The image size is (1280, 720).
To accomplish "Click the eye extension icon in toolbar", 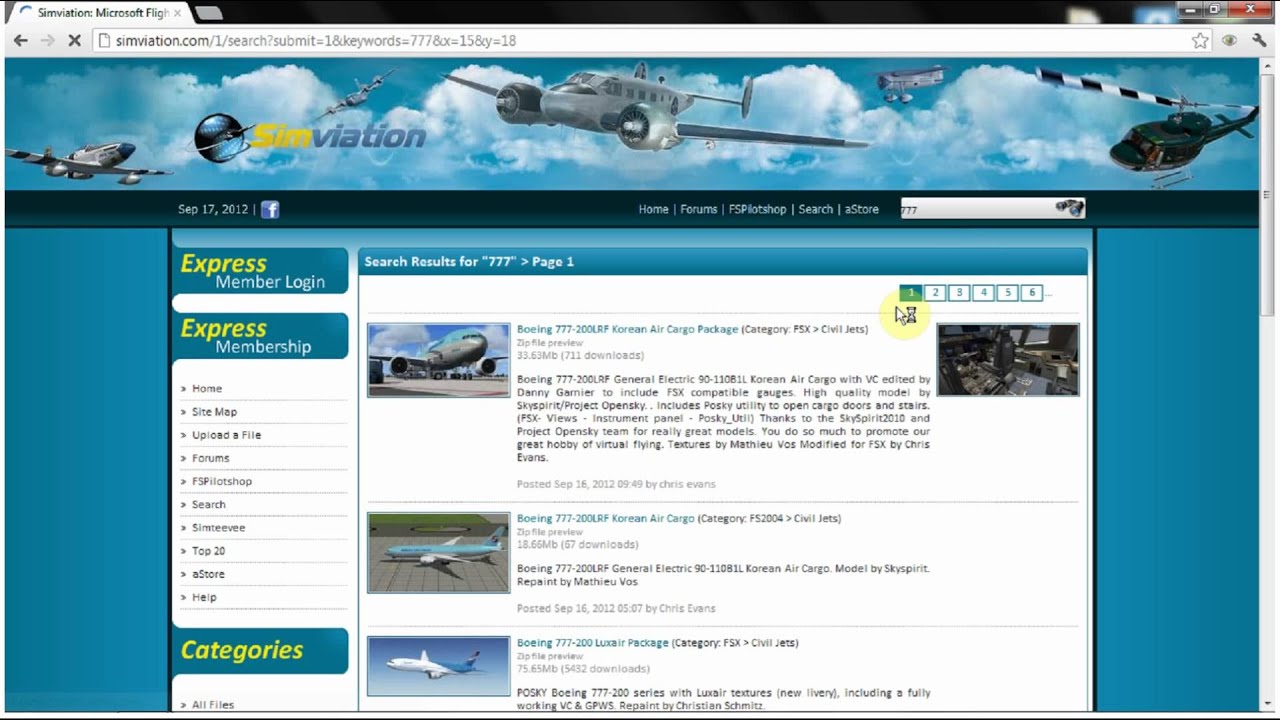I will (1229, 41).
